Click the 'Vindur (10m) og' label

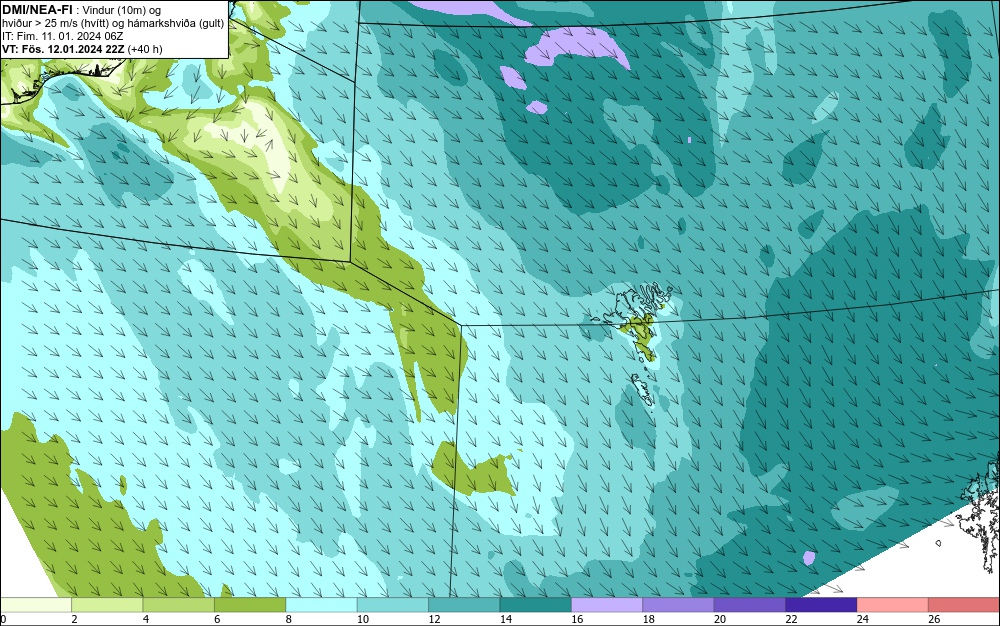point(122,10)
